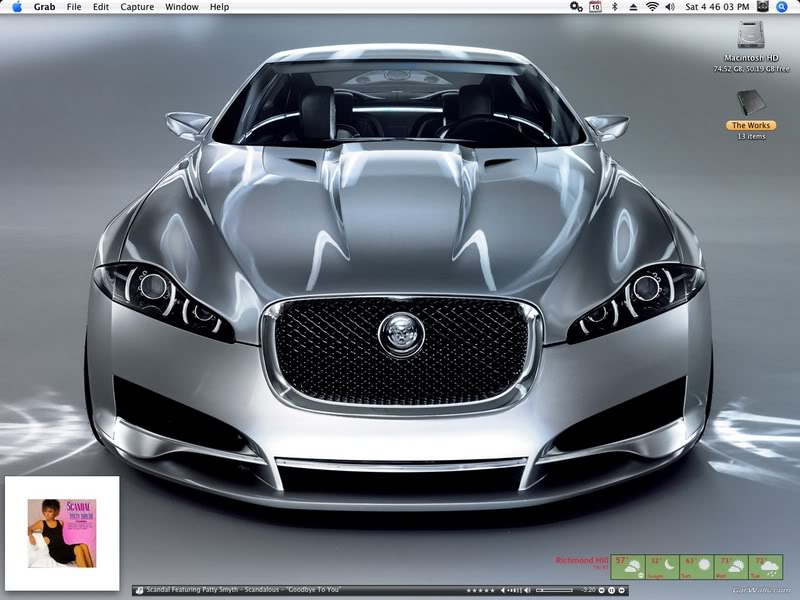The width and height of the screenshot is (800, 600).
Task: Open the calendar menu bar icon
Action: click(x=595, y=7)
